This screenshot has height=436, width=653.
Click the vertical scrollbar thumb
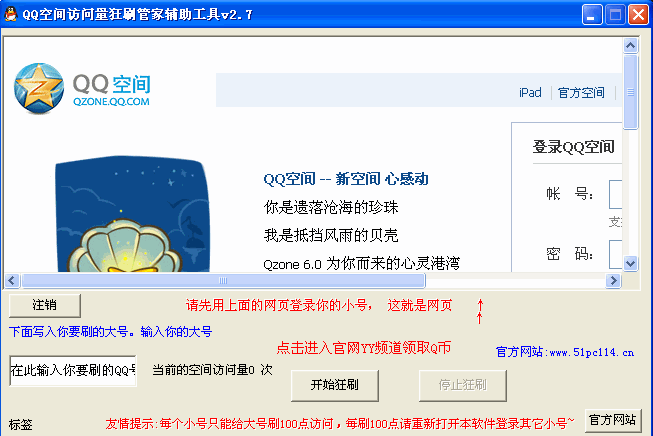(x=631, y=92)
